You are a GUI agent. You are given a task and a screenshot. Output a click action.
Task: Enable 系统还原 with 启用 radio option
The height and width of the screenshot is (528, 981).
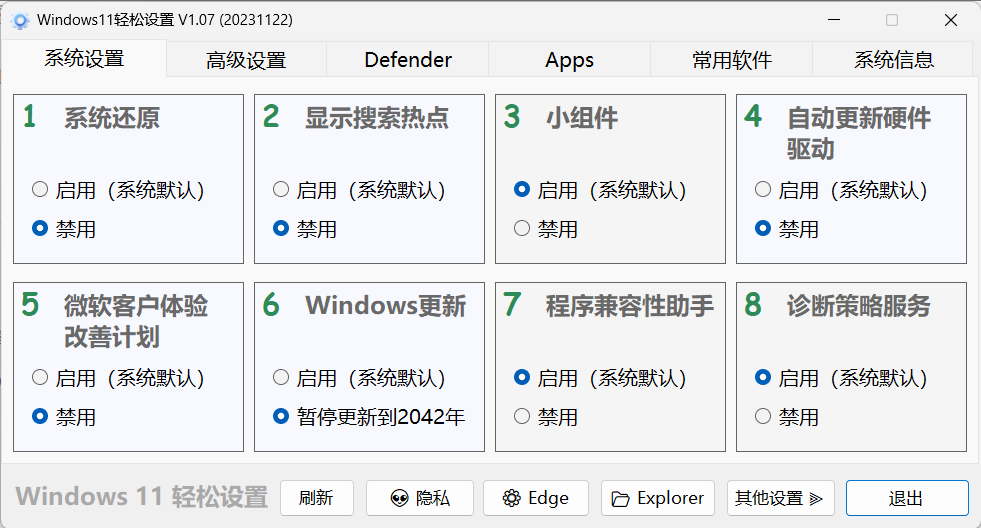pyautogui.click(x=40, y=189)
